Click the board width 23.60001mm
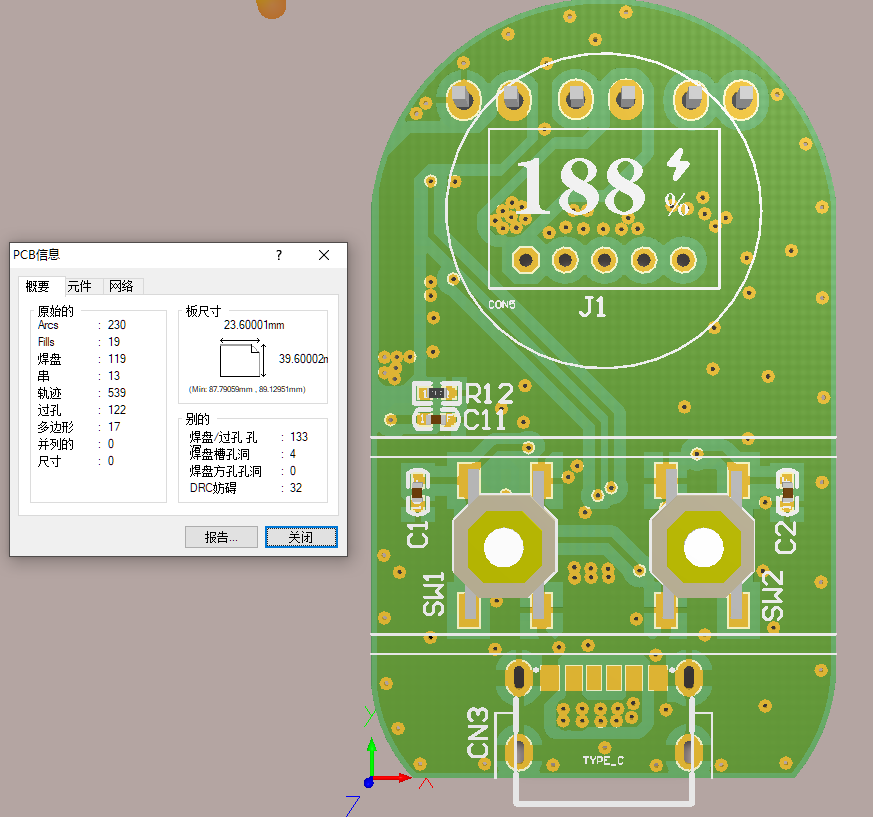This screenshot has width=873, height=817. tap(254, 325)
